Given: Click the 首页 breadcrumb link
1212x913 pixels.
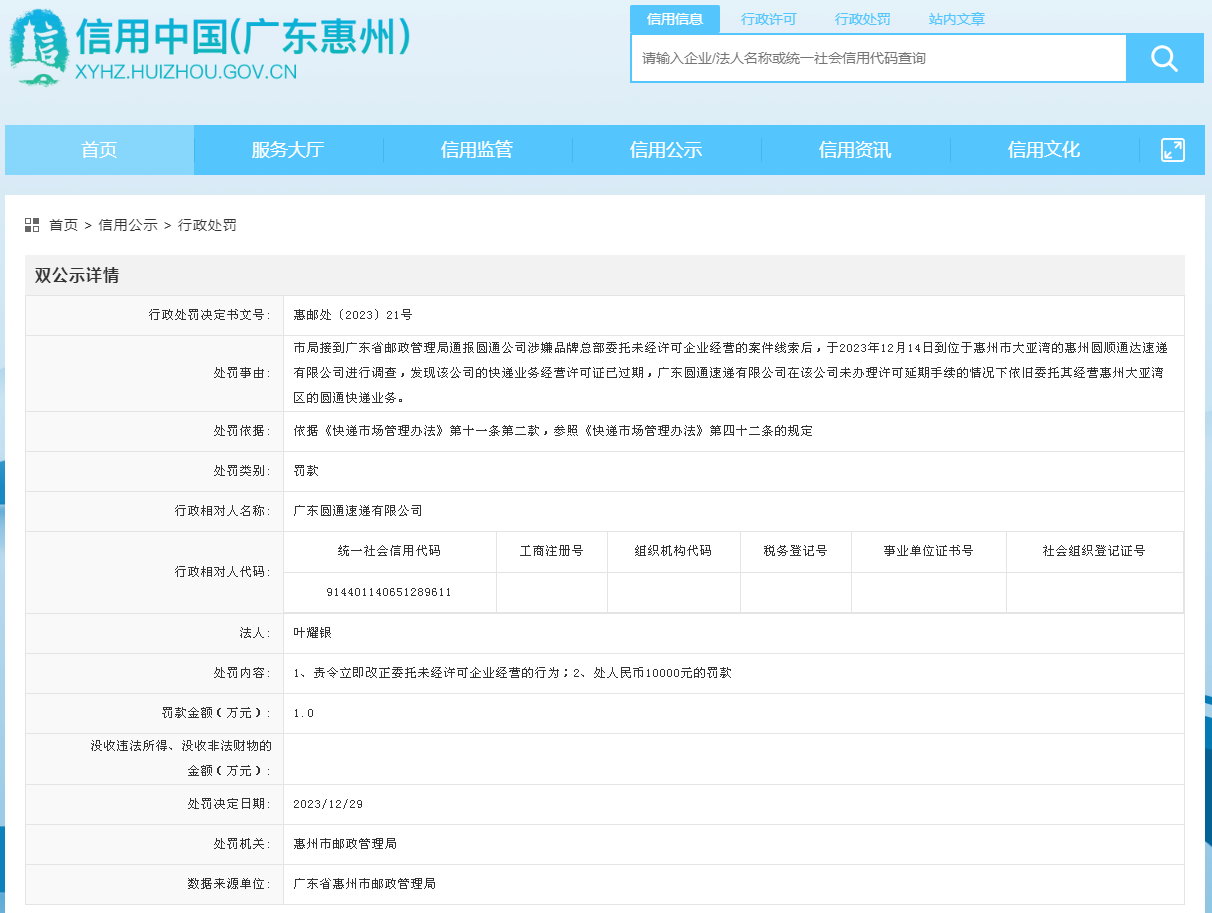Looking at the screenshot, I should (64, 225).
